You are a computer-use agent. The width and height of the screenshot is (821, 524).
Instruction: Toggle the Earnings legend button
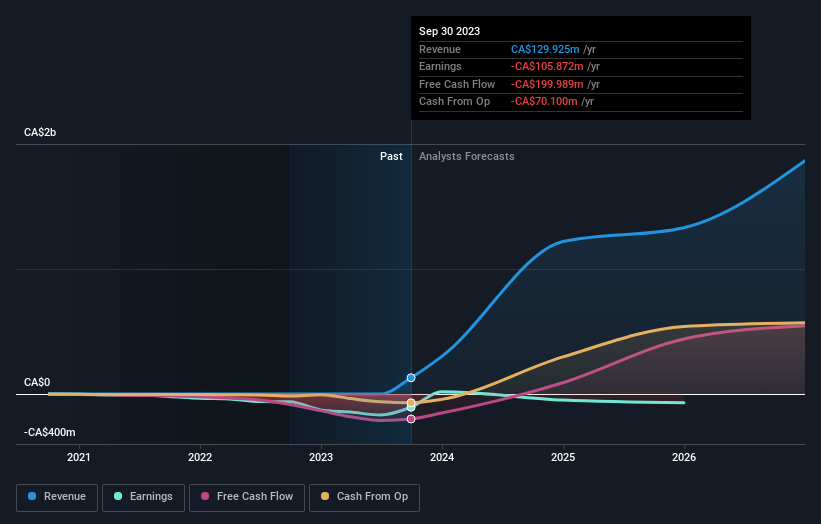point(143,497)
